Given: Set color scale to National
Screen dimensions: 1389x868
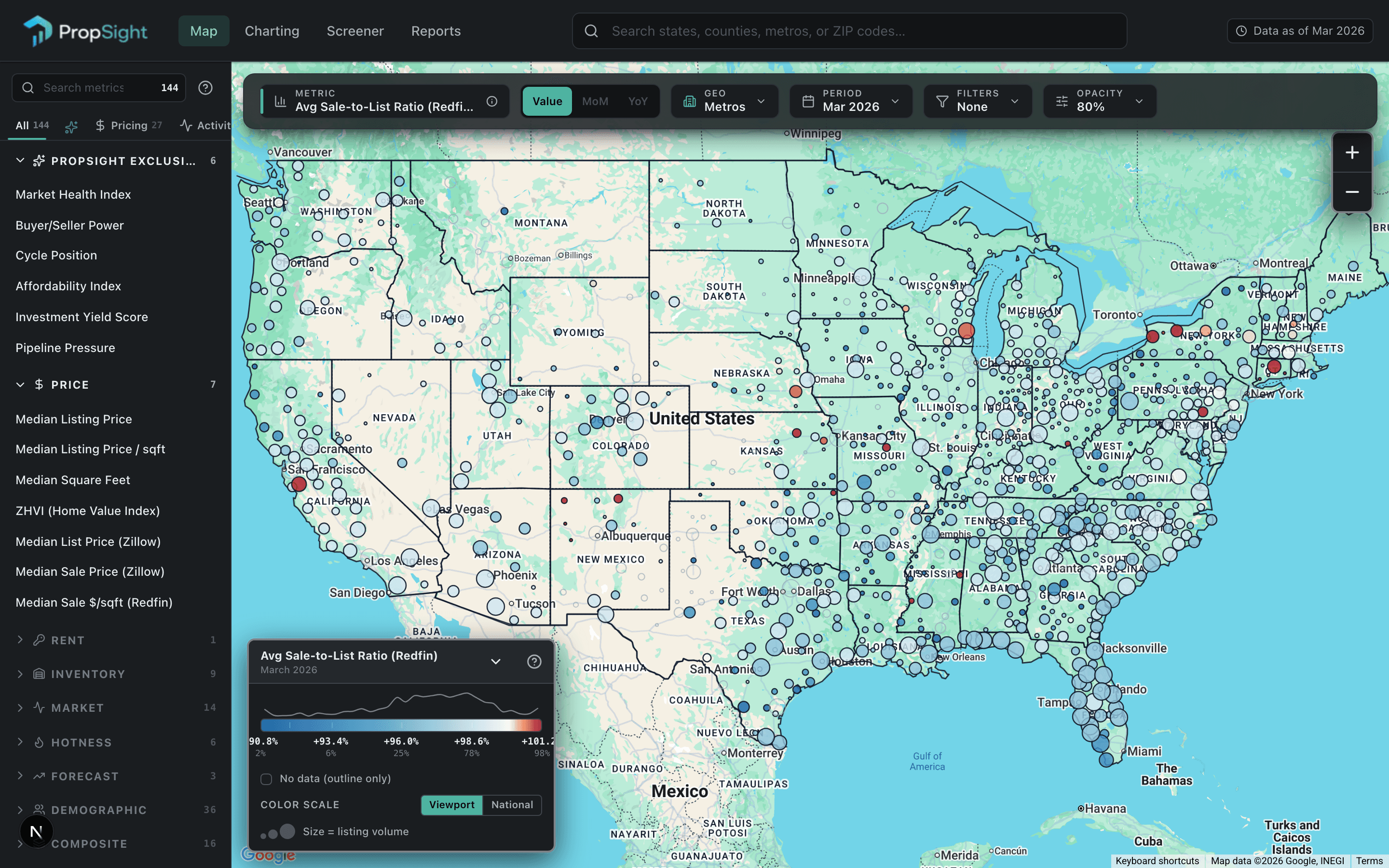Looking at the screenshot, I should tap(512, 805).
